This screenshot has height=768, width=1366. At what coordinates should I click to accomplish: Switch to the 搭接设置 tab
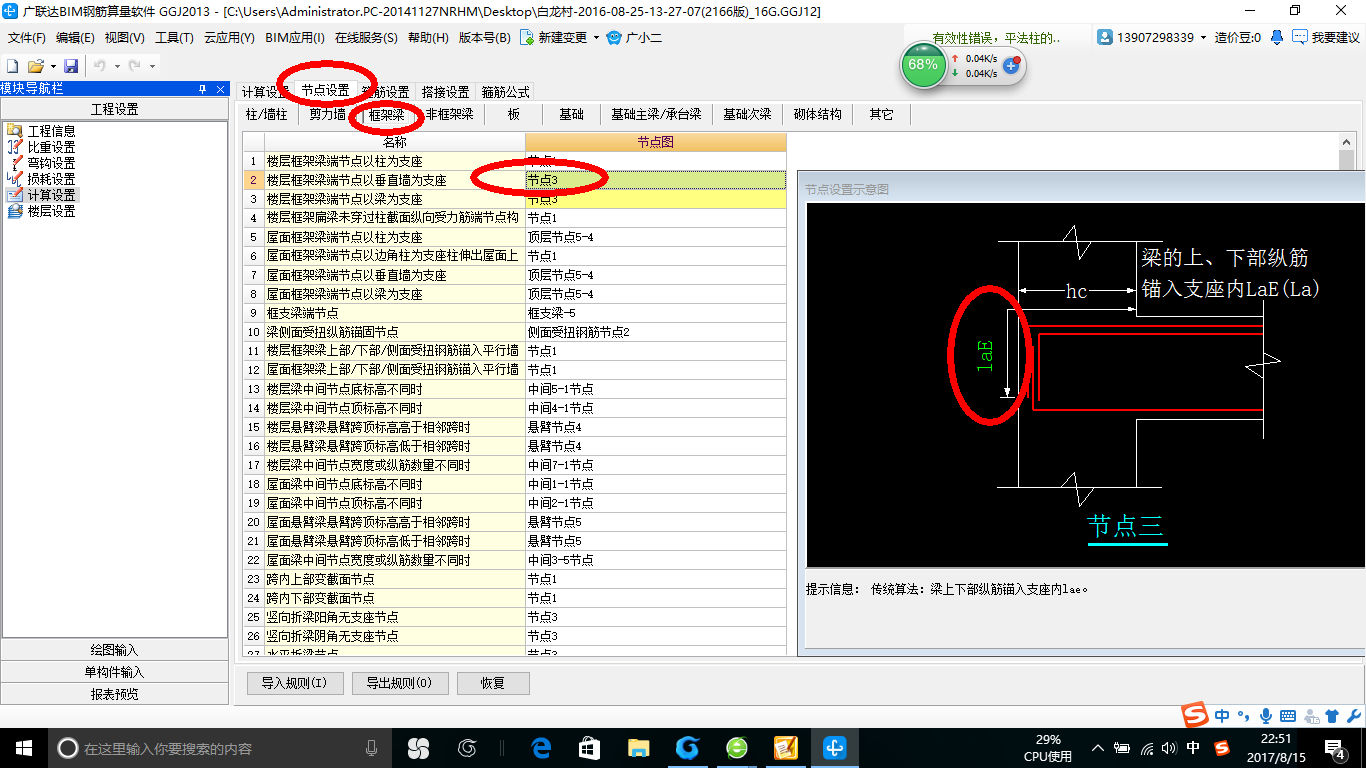(445, 92)
